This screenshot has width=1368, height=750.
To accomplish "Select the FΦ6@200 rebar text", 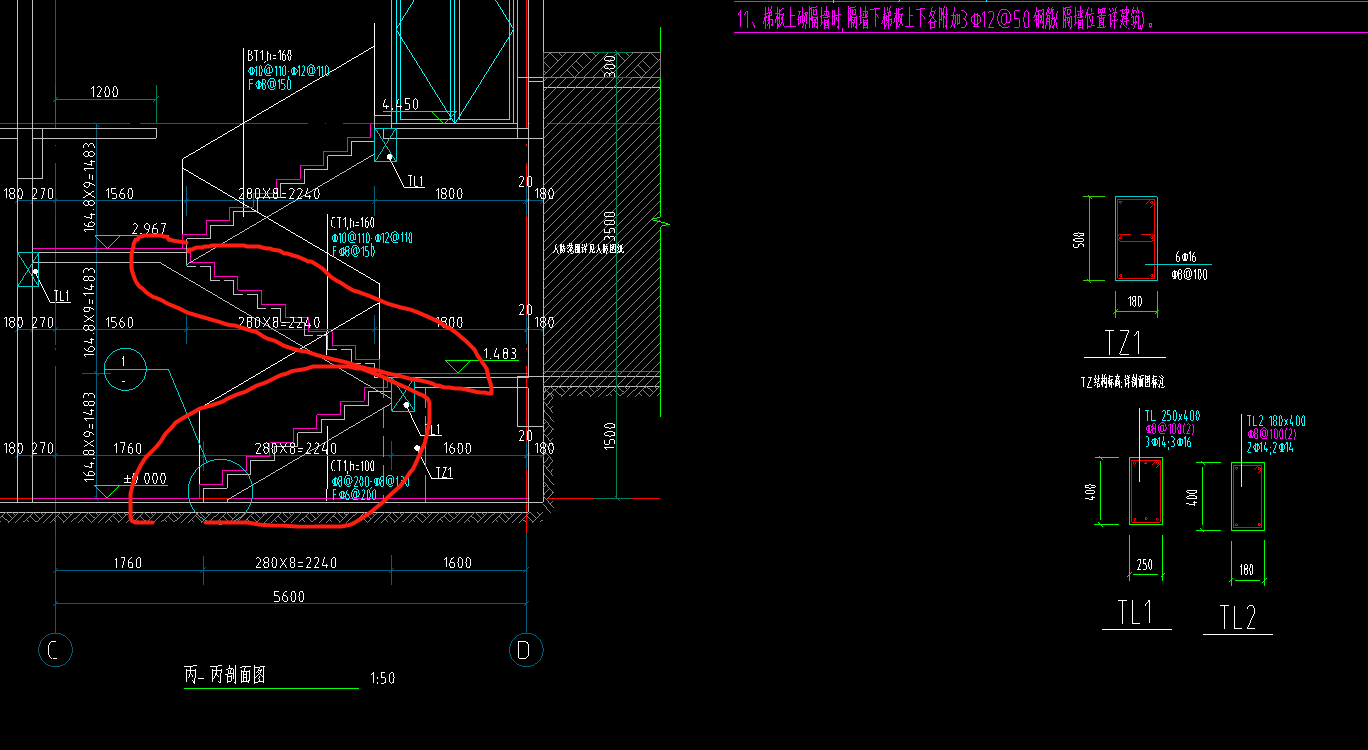I will 355,494.
